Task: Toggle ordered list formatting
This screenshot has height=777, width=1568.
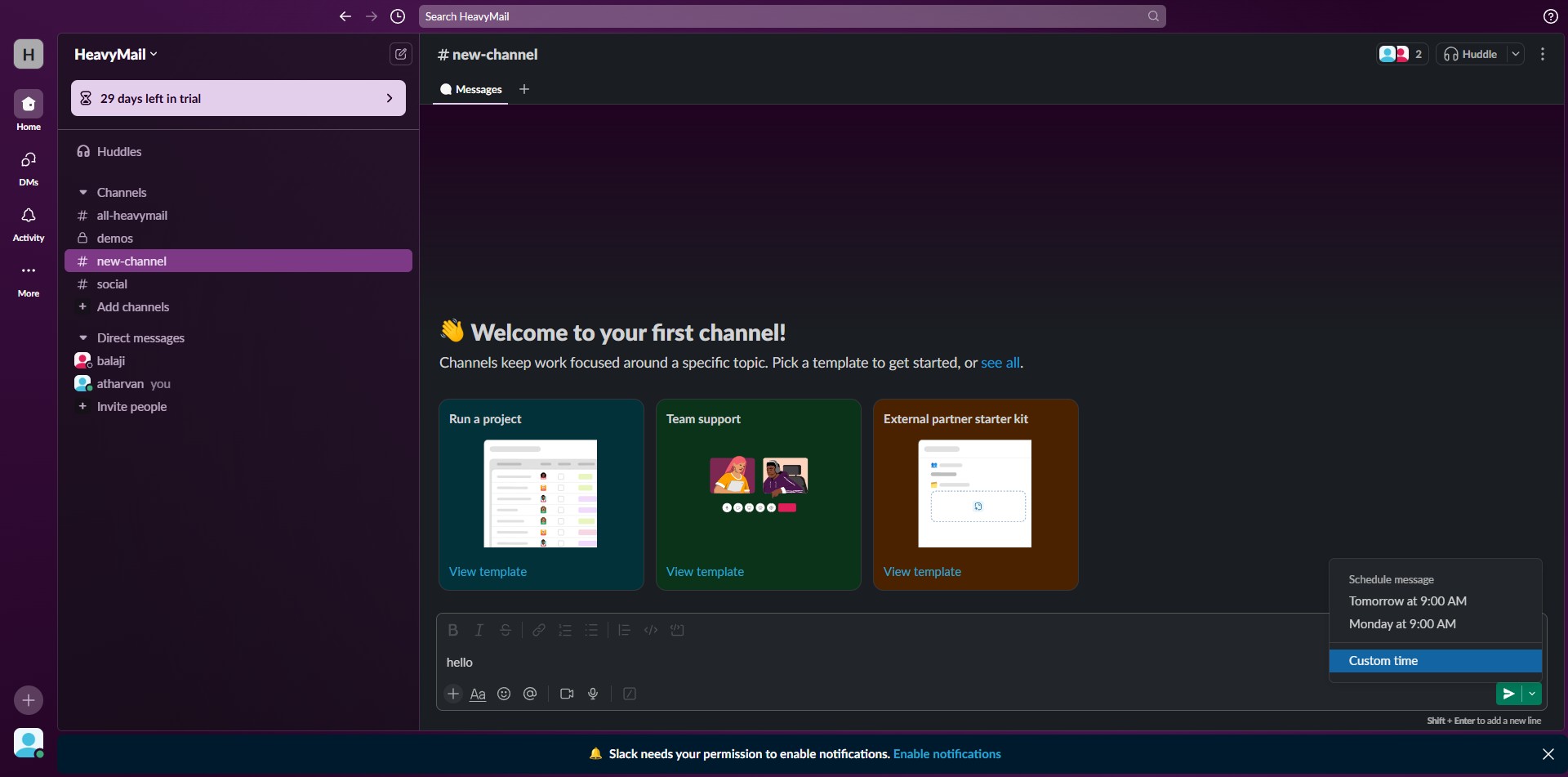Action: tap(565, 630)
